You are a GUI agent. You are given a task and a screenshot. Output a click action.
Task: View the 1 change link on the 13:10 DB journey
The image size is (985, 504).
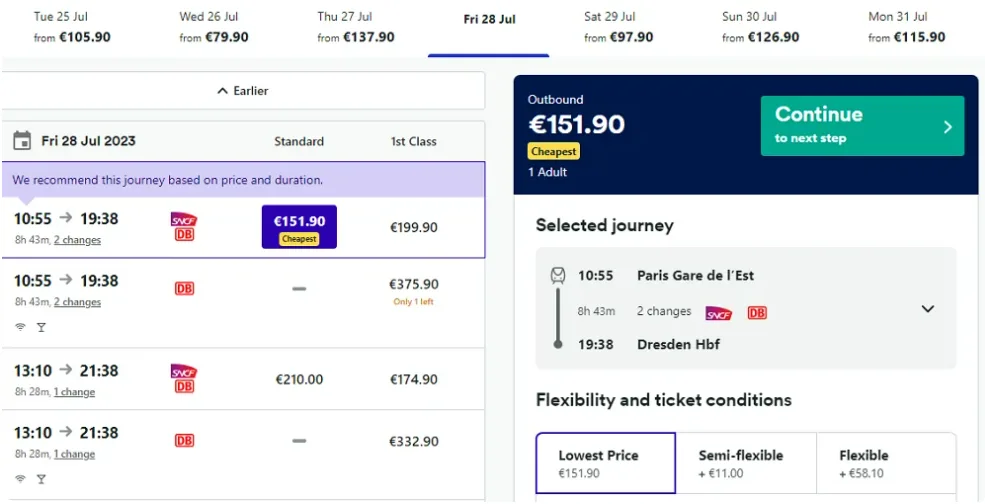point(74,454)
